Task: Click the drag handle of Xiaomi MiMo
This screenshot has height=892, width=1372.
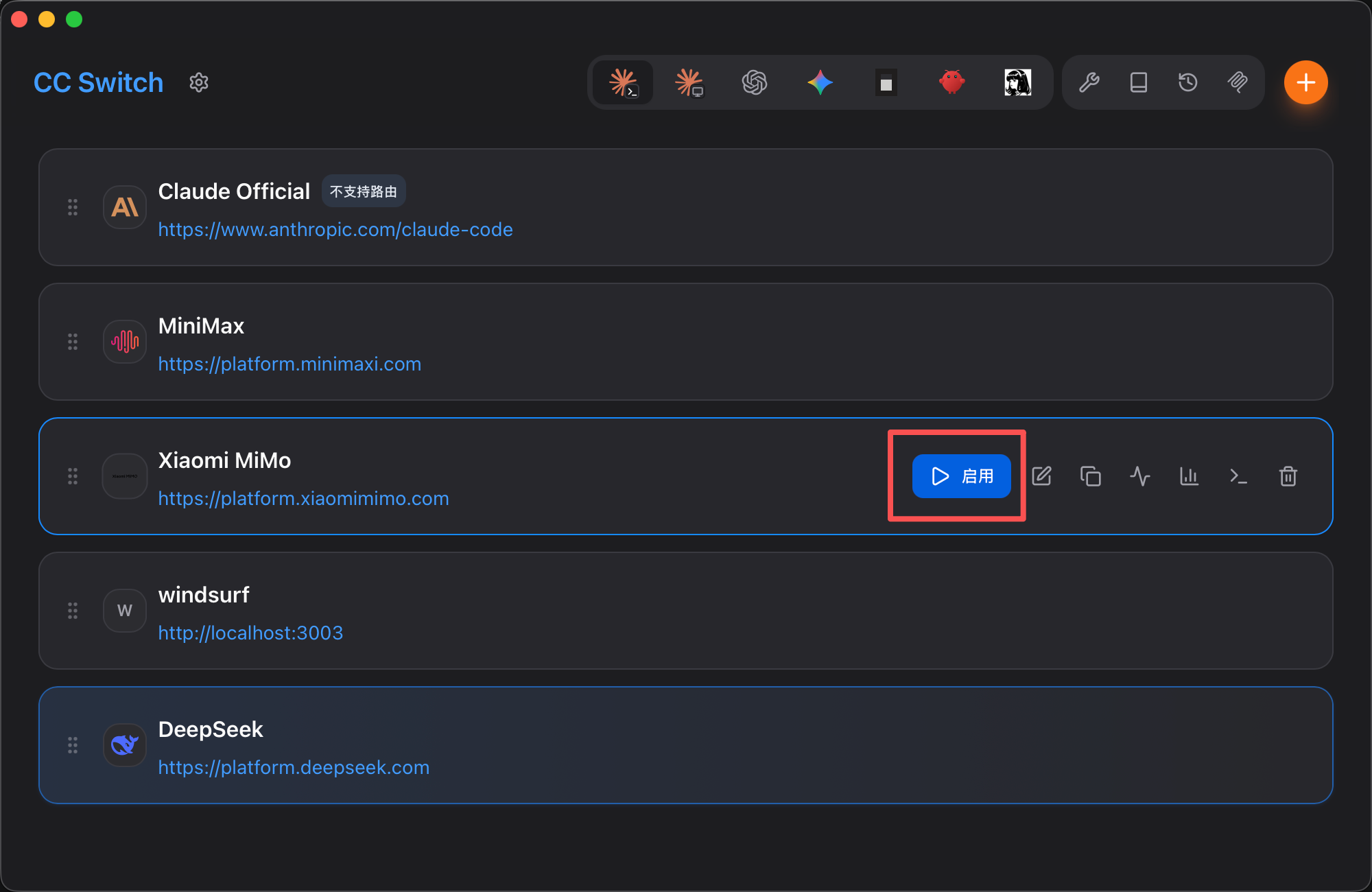Action: click(73, 476)
